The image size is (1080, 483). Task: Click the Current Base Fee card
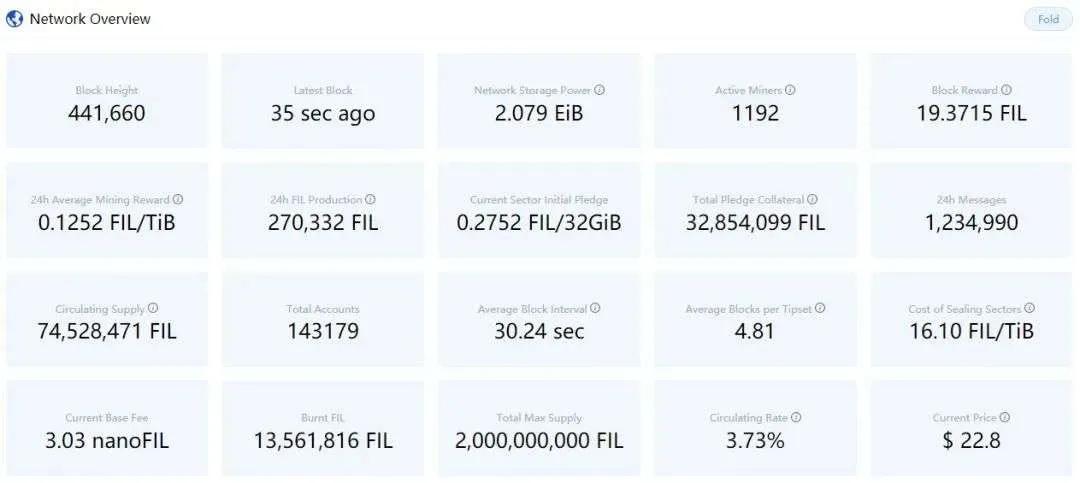107,429
